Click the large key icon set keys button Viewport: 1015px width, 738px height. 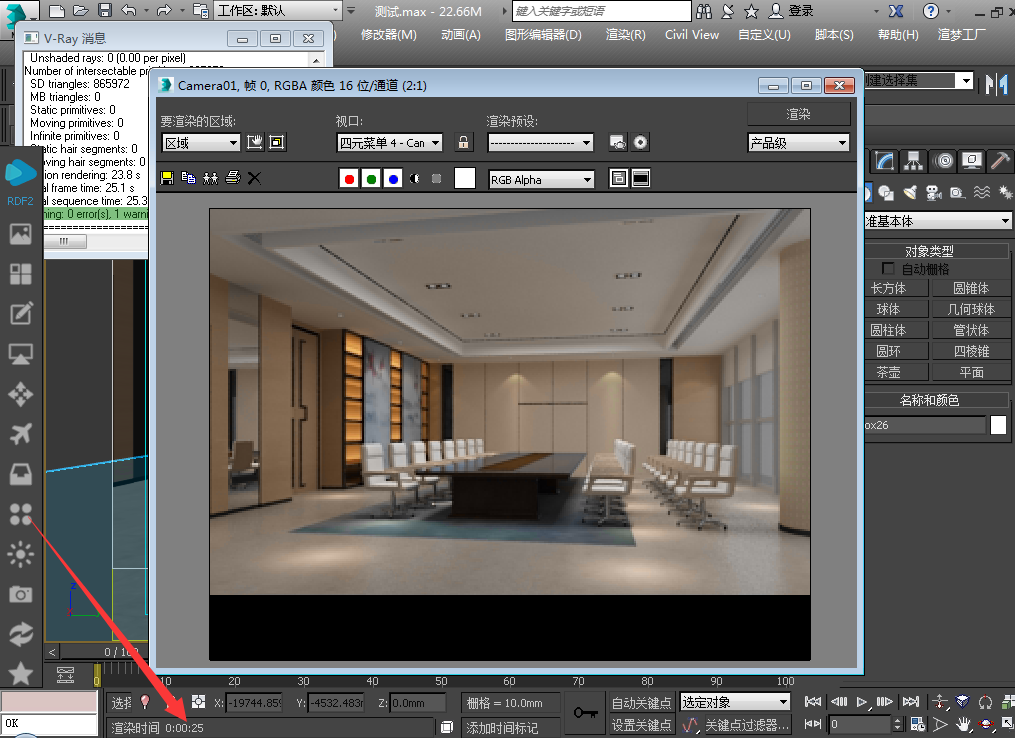pos(585,713)
